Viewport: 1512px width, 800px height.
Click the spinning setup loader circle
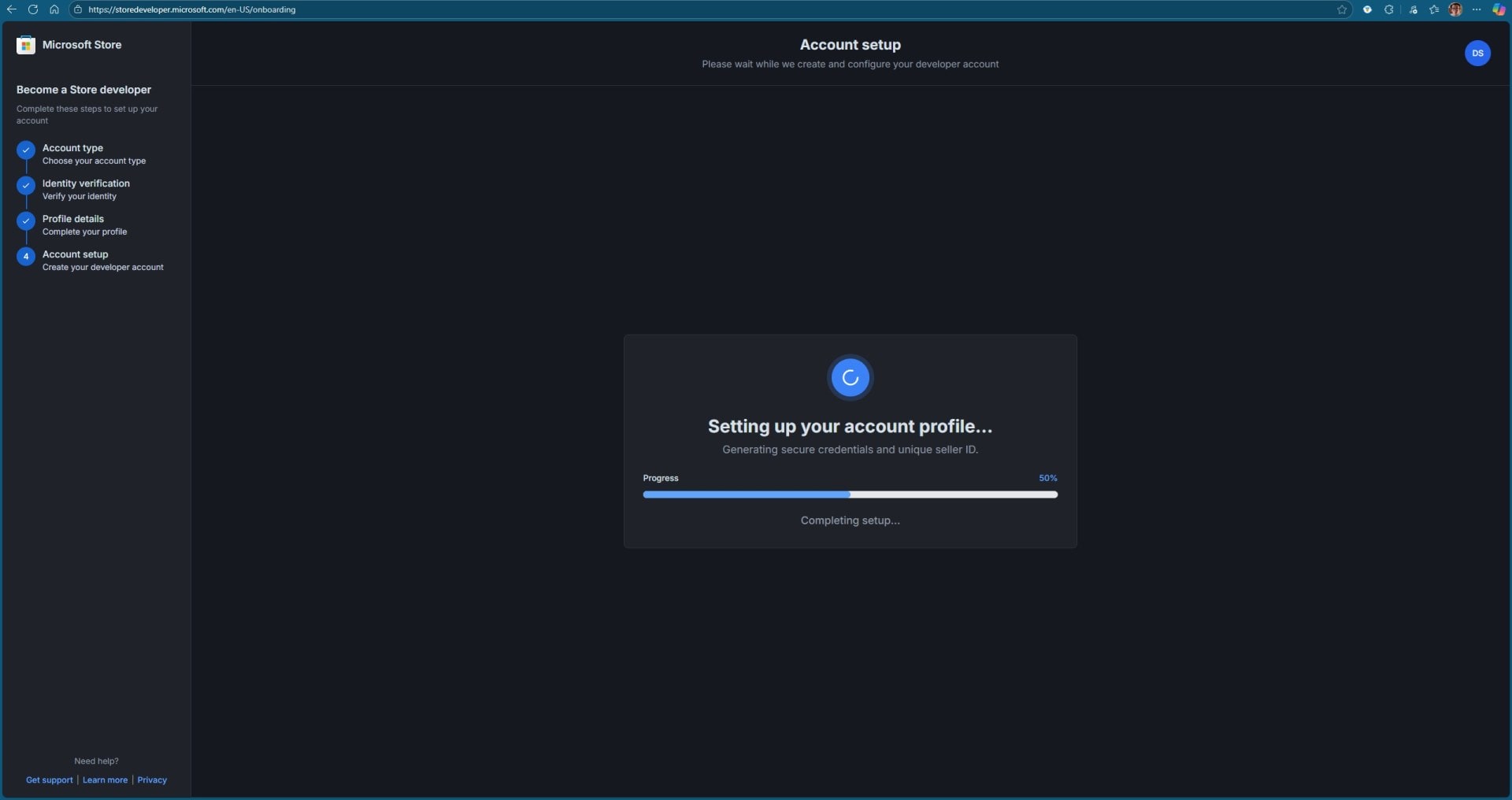tap(850, 378)
